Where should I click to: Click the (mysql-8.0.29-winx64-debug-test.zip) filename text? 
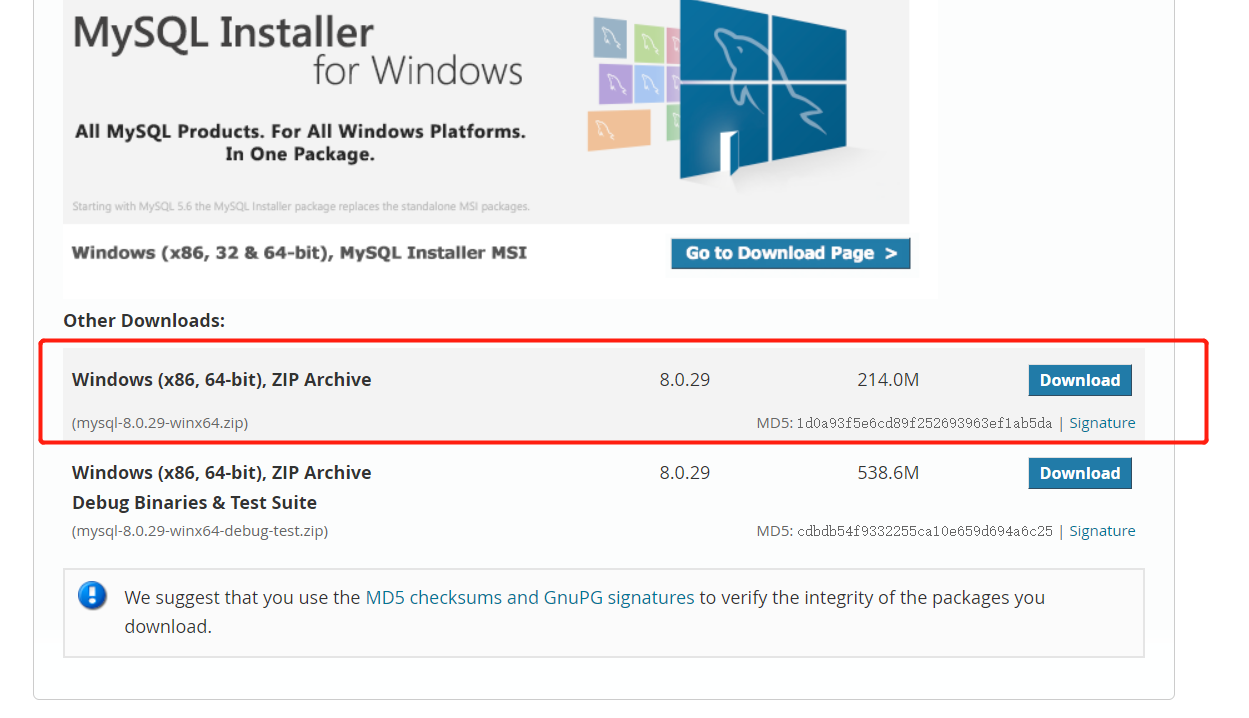[200, 531]
